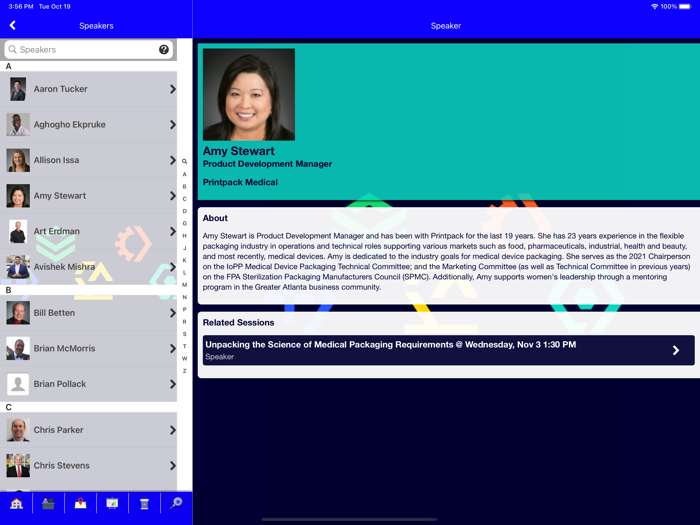The height and width of the screenshot is (525, 700).
Task: Open Home from bottom toolbar
Action: tap(17, 504)
